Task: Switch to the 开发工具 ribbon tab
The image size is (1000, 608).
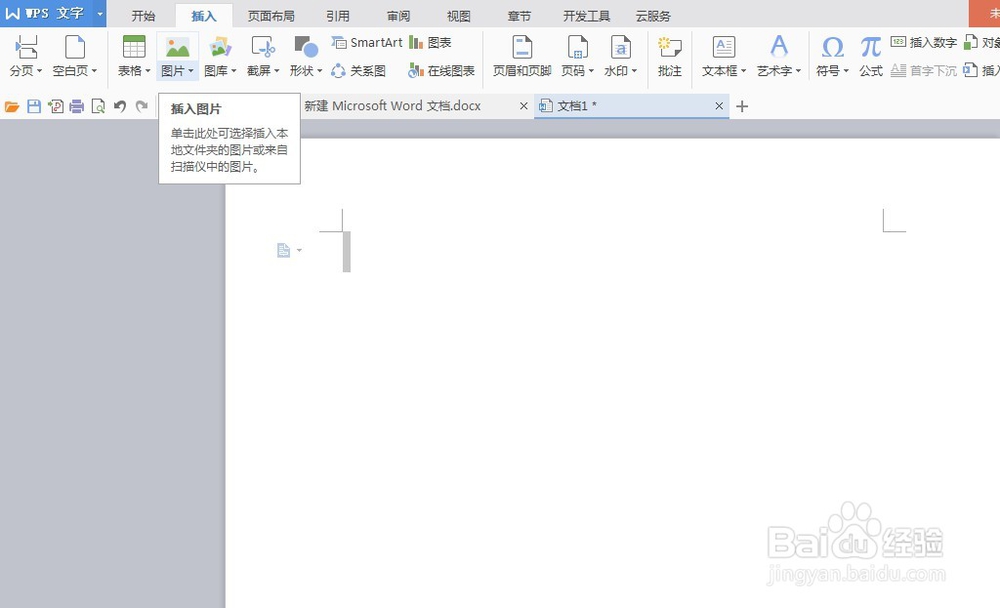Action: [x=586, y=16]
